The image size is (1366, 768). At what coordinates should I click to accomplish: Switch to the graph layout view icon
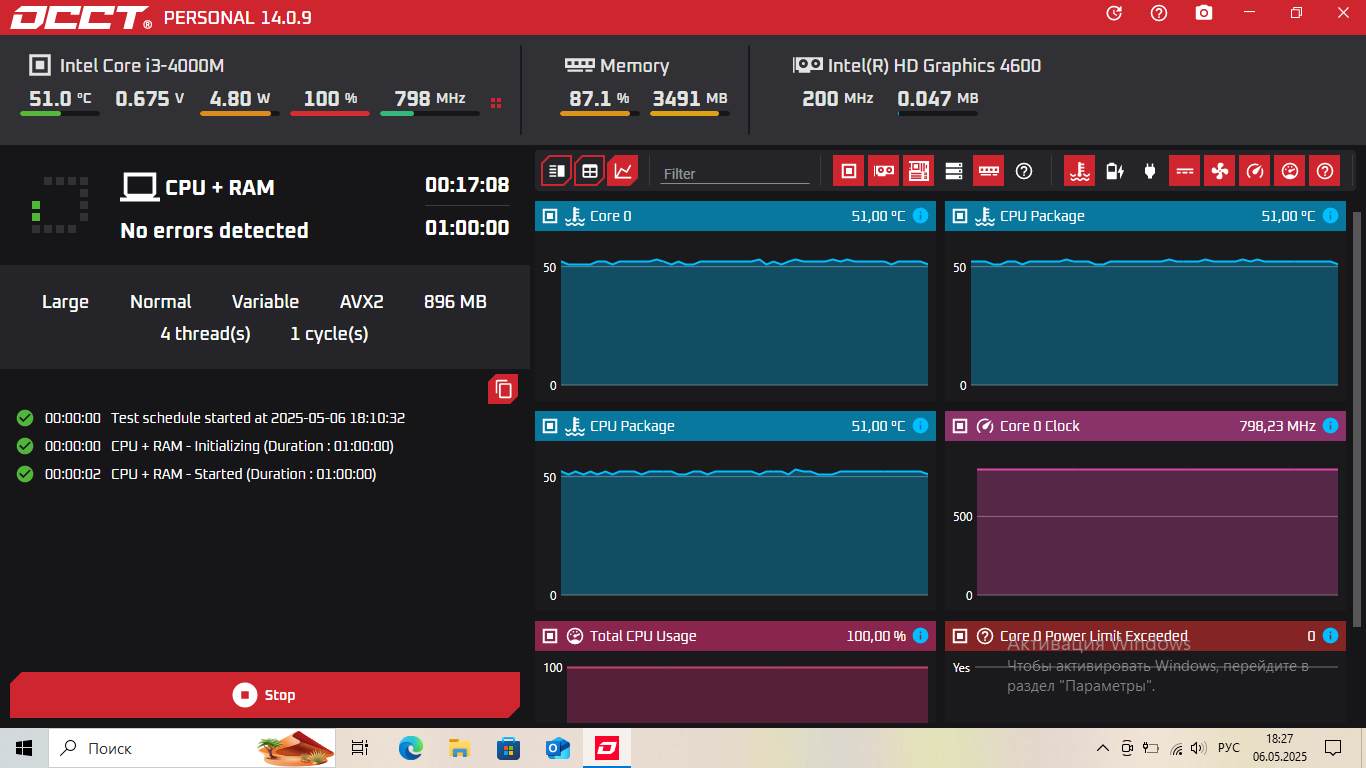coord(623,171)
